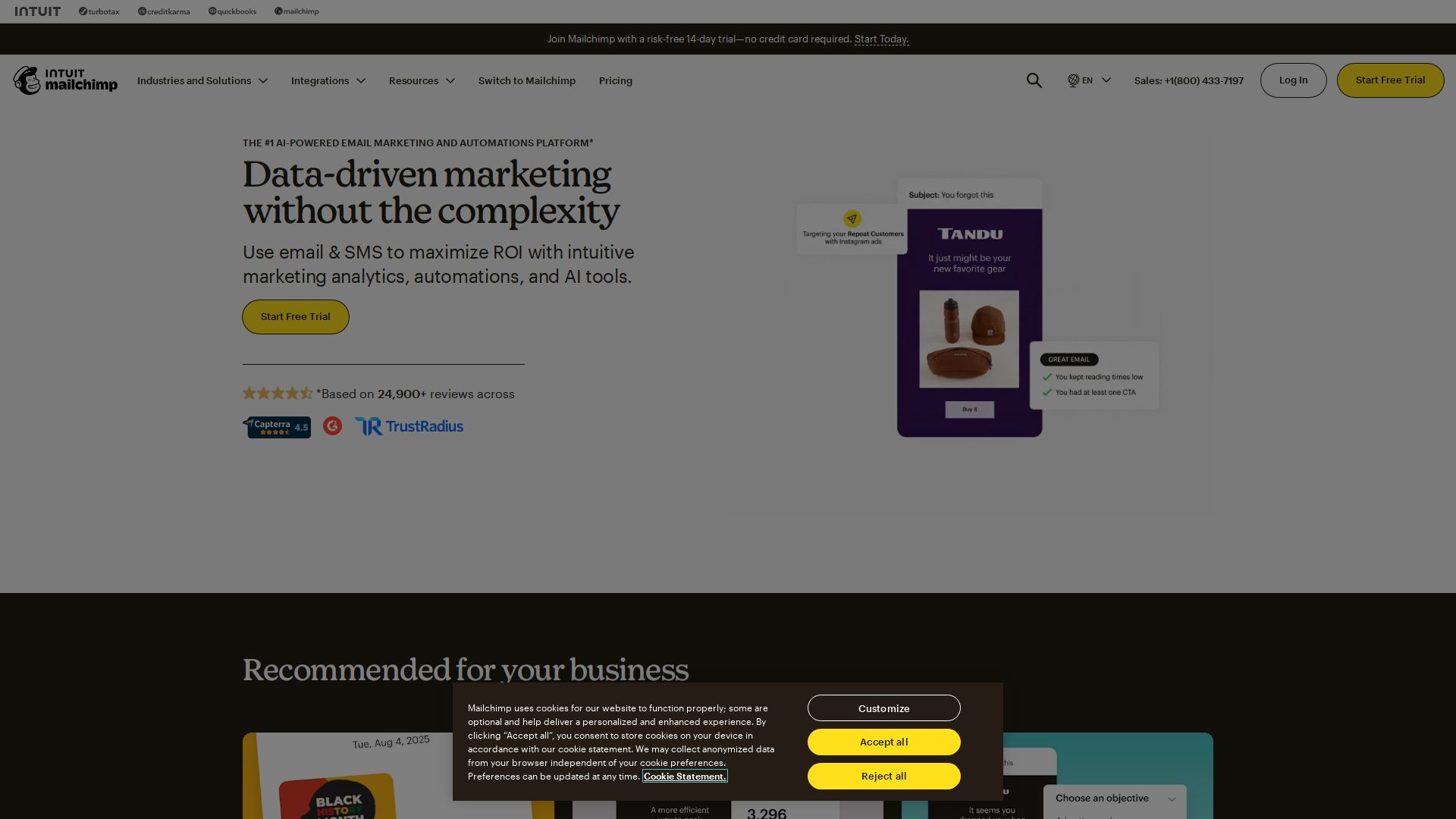
Task: Expand the Integrations dropdown
Action: pos(328,80)
